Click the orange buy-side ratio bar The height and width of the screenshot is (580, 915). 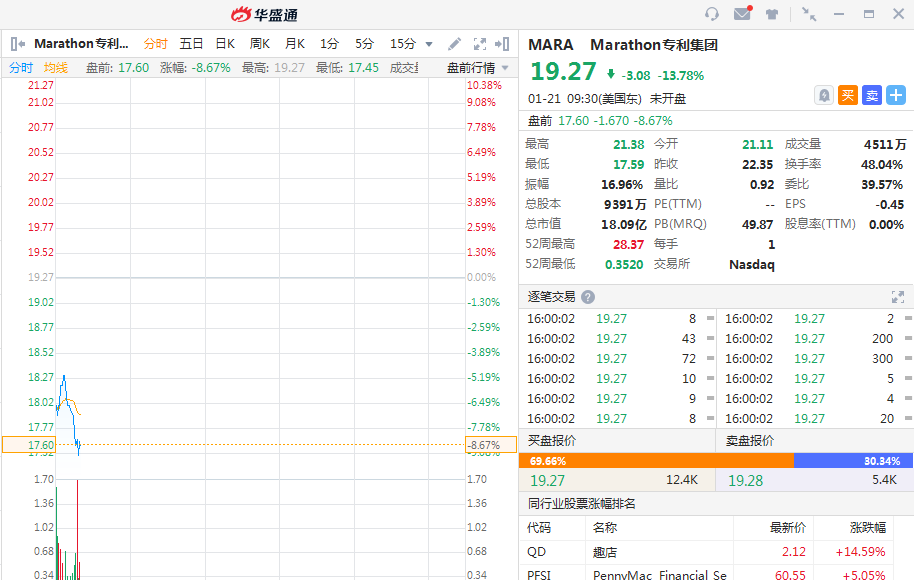point(655,461)
